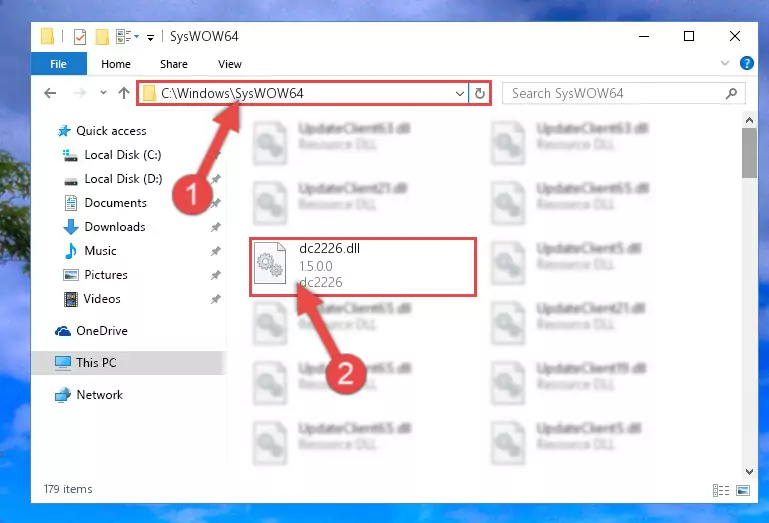The image size is (769, 523).
Task: Click the Local Disk (C:) drive icon
Action: click(70, 156)
